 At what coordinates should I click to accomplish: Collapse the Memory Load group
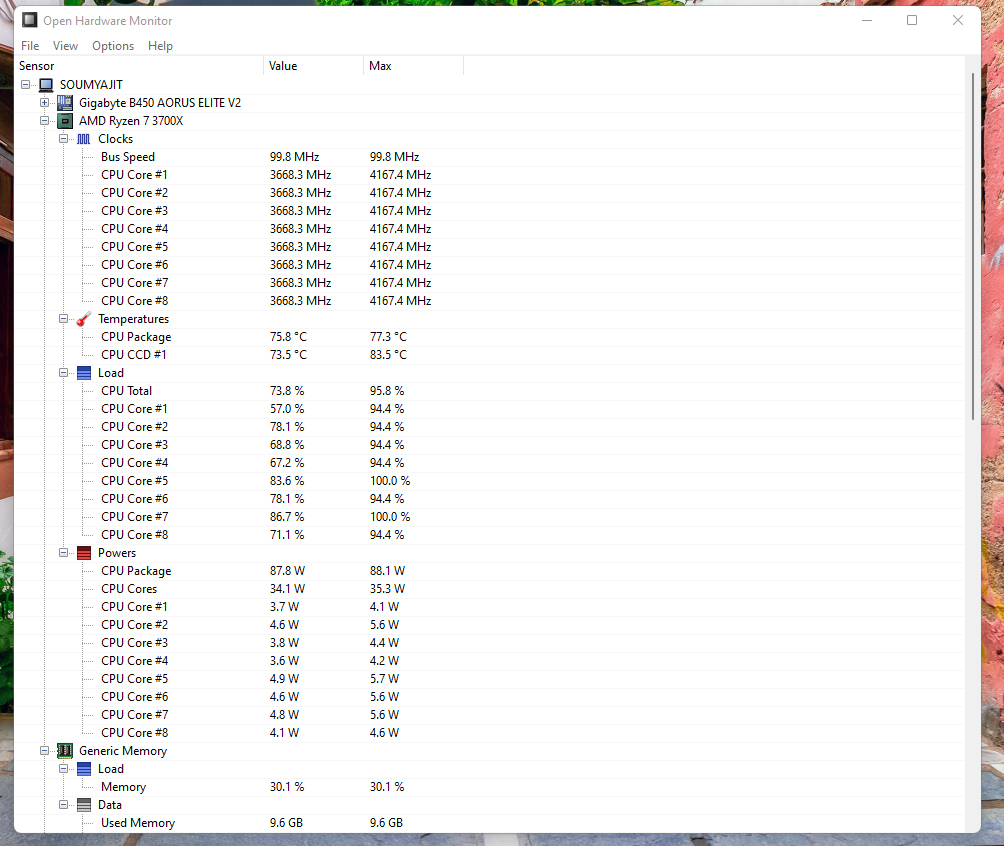[63, 768]
